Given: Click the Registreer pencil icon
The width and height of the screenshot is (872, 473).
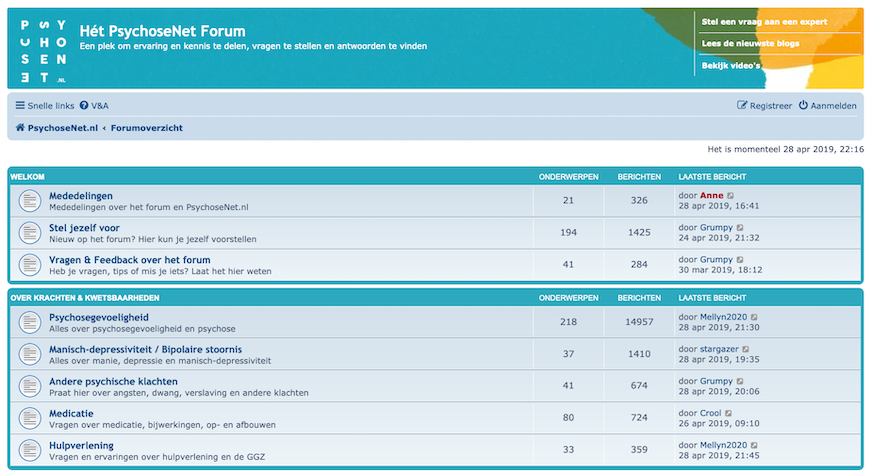Looking at the screenshot, I should coord(742,105).
